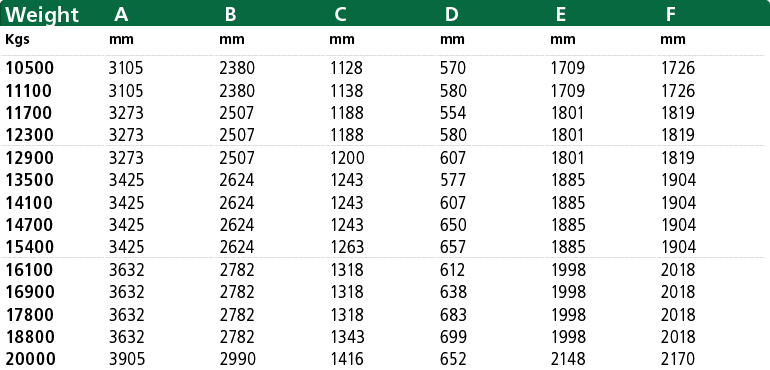Click value 1200 in column C

(x=347, y=158)
